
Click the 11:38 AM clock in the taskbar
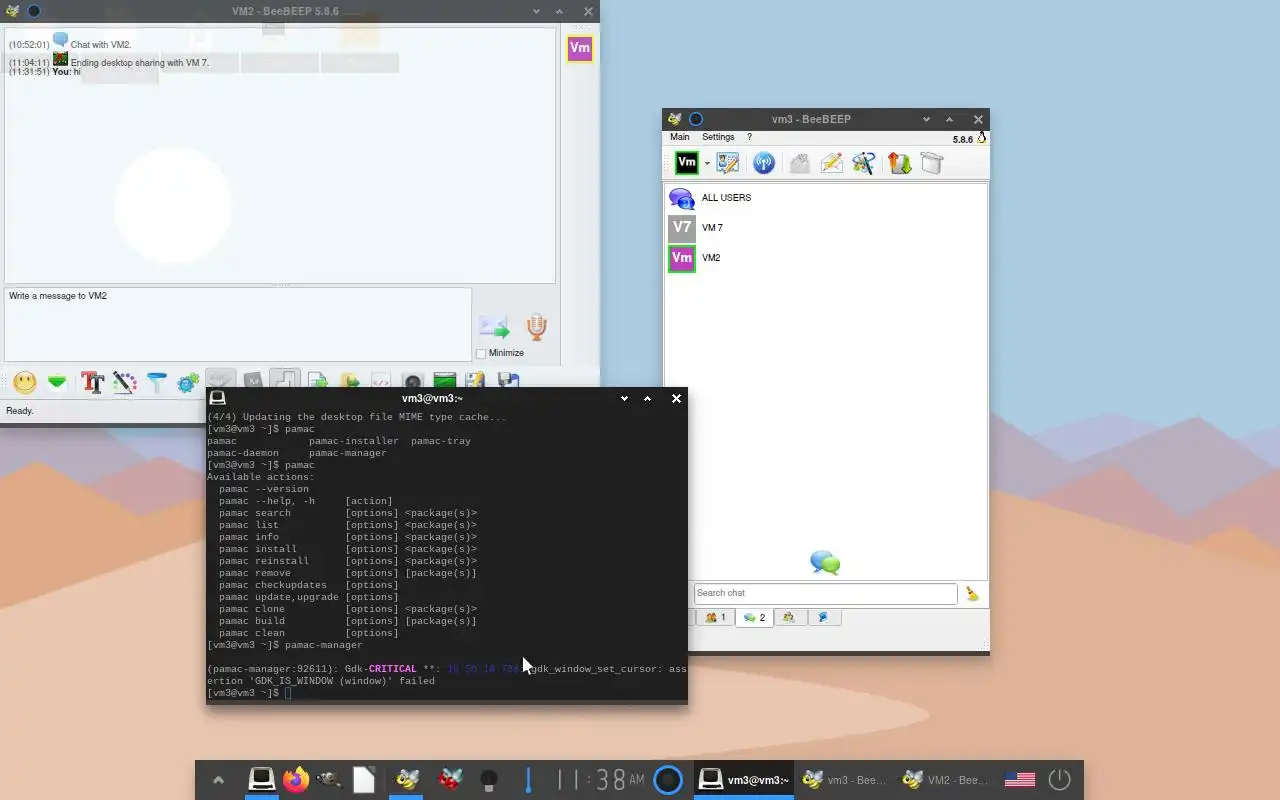pyautogui.click(x=600, y=779)
